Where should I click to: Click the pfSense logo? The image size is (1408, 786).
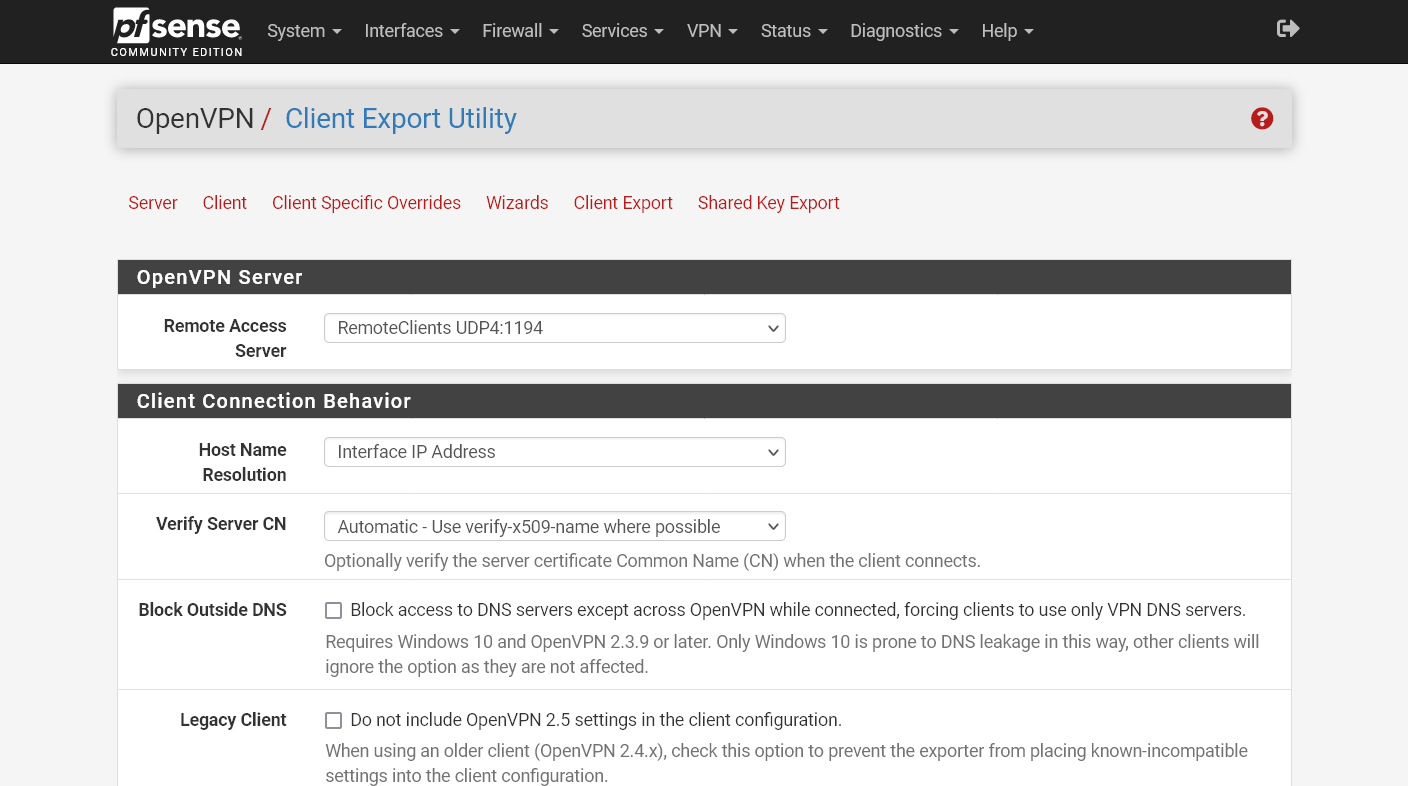(176, 29)
